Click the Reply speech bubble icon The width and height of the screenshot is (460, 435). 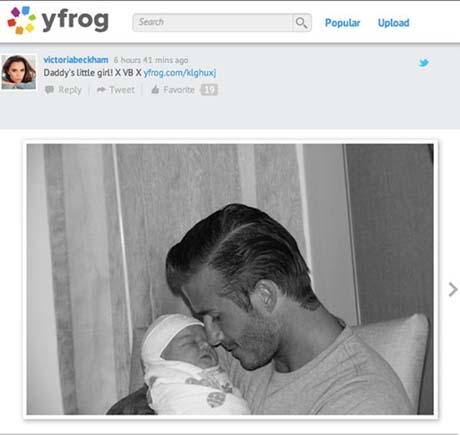pyautogui.click(x=49, y=90)
